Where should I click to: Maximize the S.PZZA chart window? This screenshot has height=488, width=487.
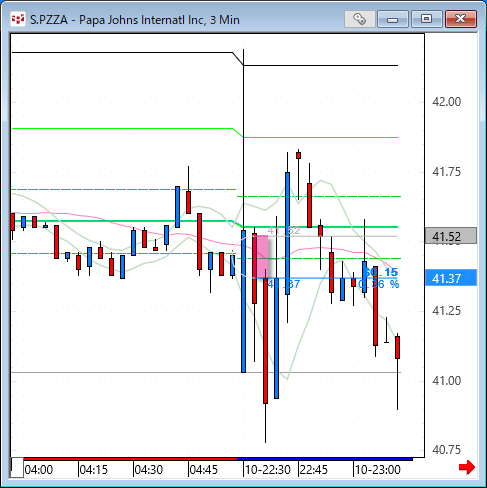tap(426, 19)
